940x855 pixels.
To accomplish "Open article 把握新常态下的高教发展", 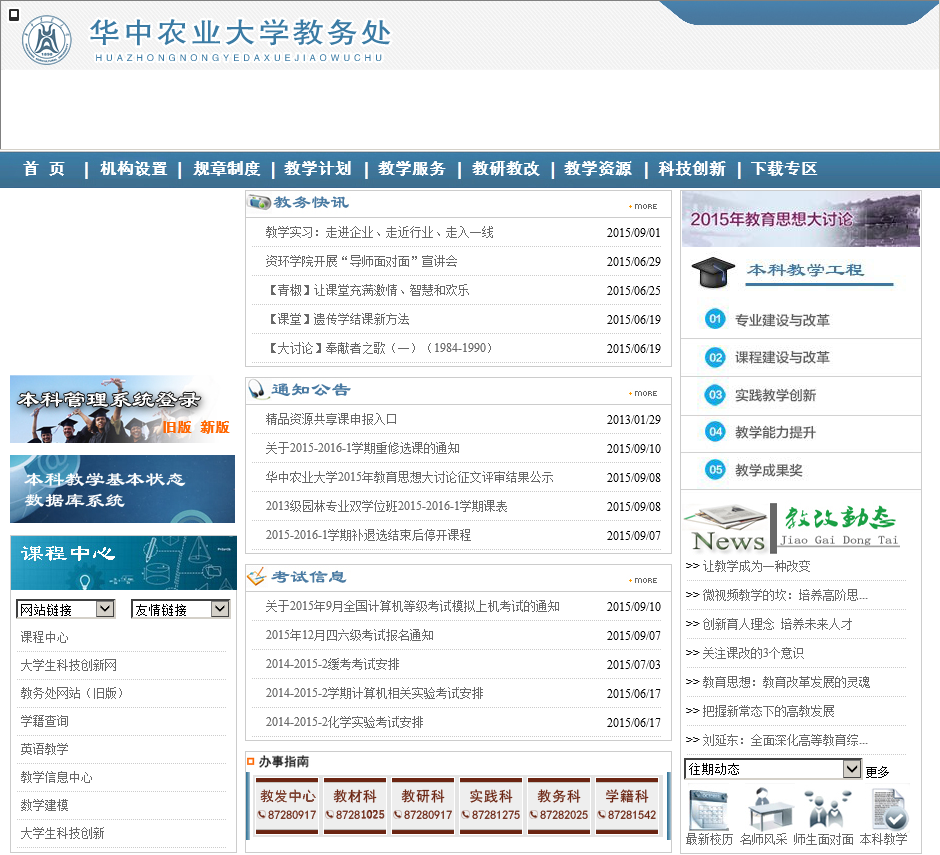I will 769,711.
